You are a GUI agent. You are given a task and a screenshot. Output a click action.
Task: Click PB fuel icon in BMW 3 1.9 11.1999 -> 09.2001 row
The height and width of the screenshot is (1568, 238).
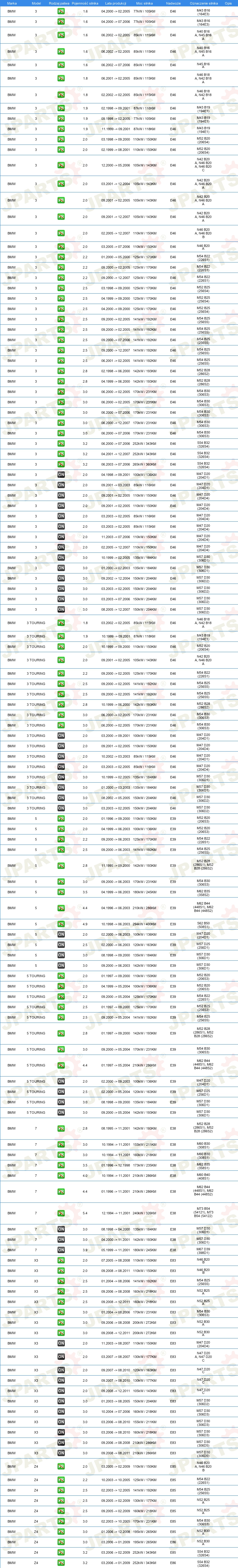(x=61, y=129)
